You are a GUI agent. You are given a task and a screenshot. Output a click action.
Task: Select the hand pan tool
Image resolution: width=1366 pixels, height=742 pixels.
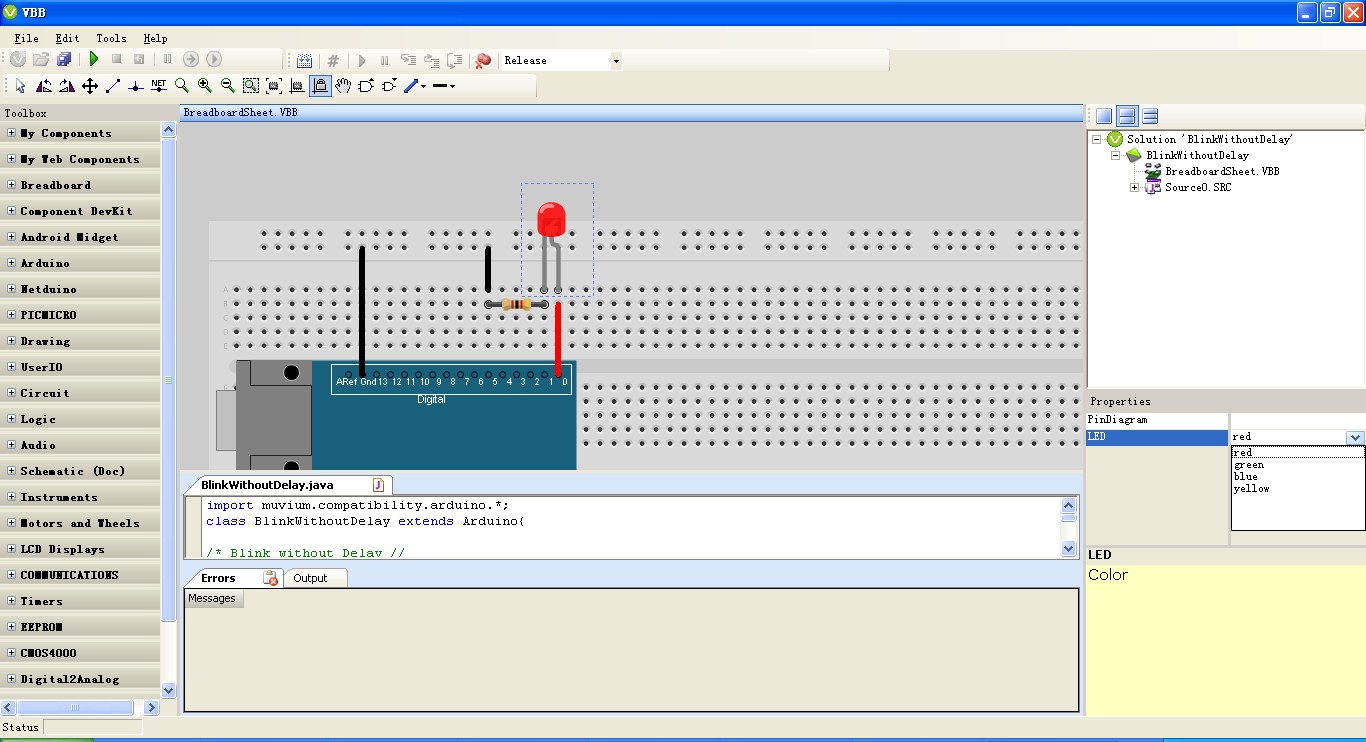pos(343,87)
